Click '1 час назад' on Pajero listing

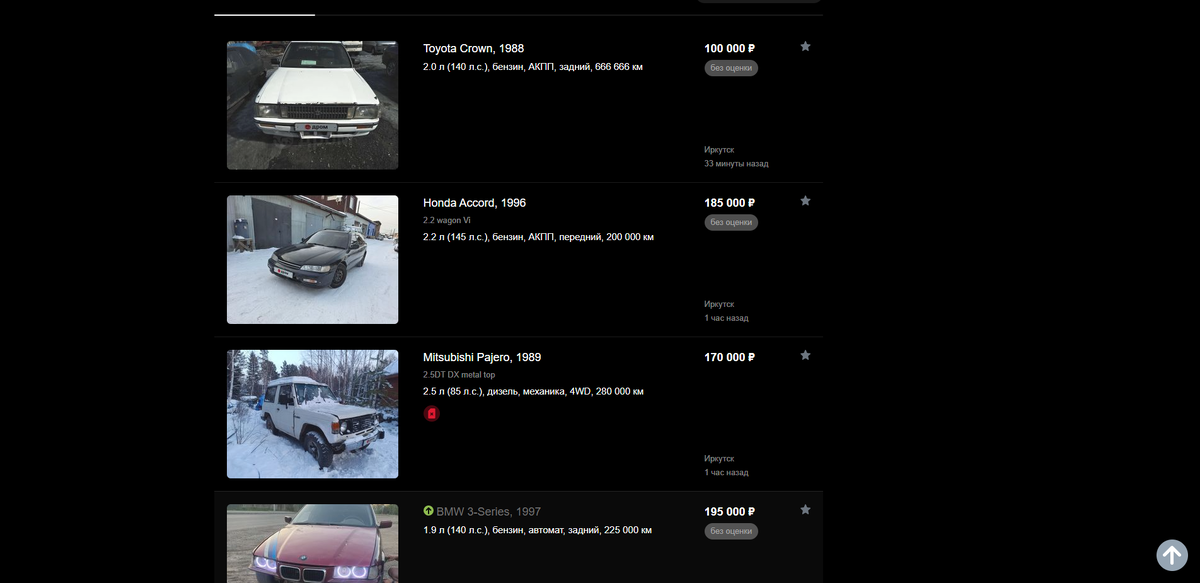pyautogui.click(x=726, y=472)
